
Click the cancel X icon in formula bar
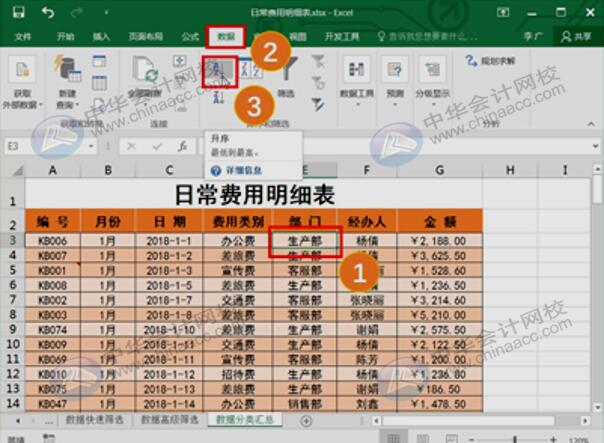coord(131,146)
